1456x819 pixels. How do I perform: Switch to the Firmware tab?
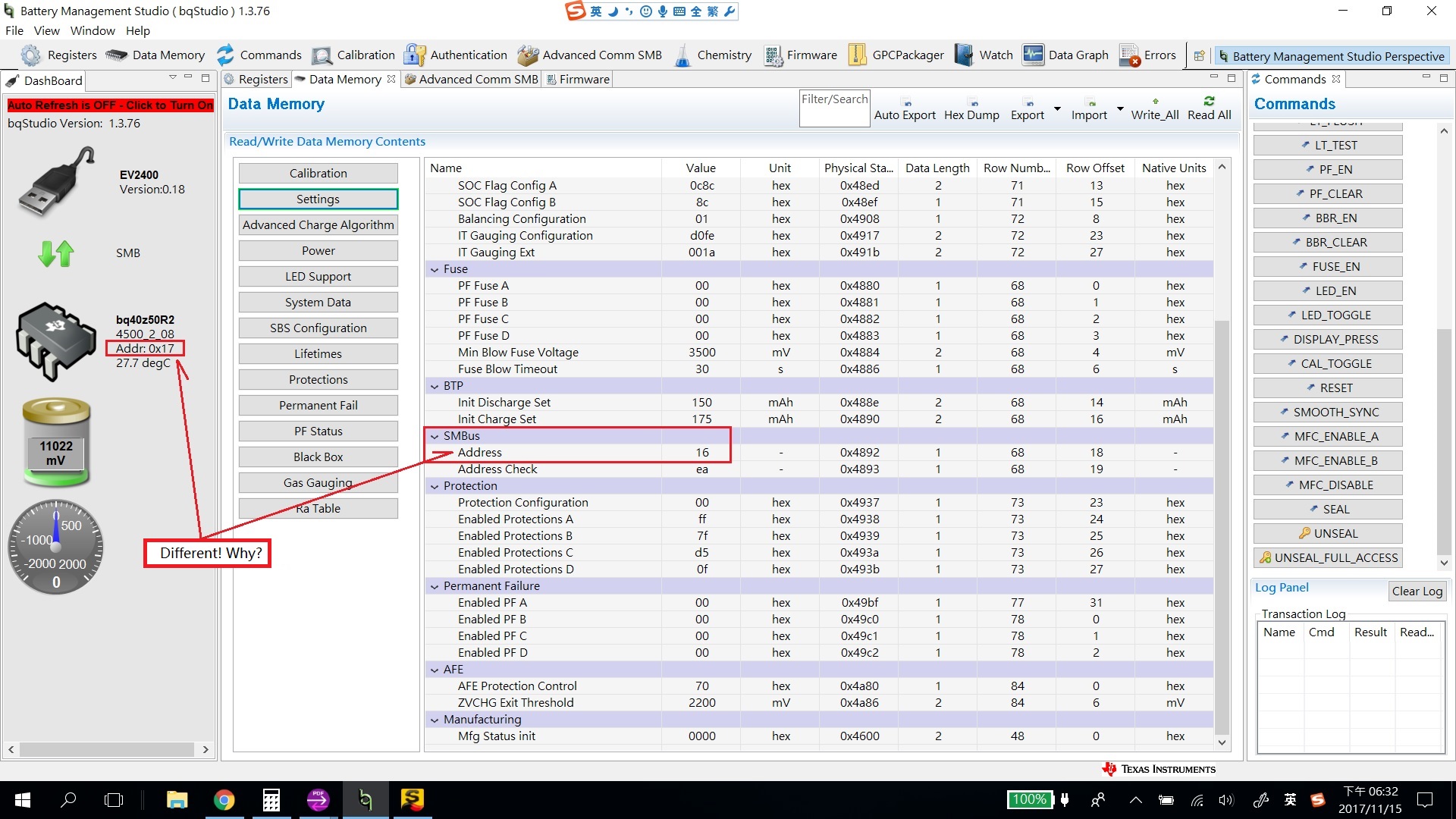point(578,80)
